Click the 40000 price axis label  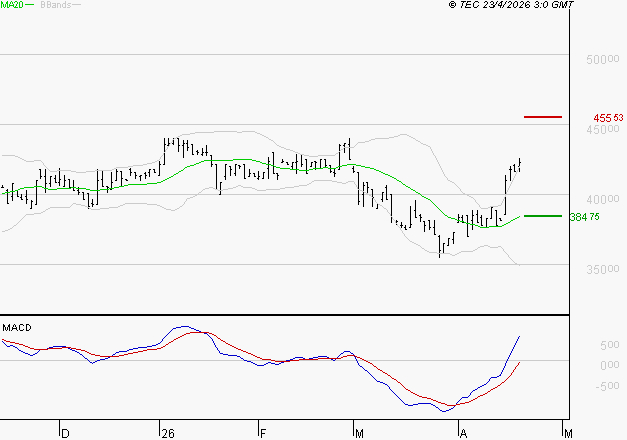pos(603,199)
